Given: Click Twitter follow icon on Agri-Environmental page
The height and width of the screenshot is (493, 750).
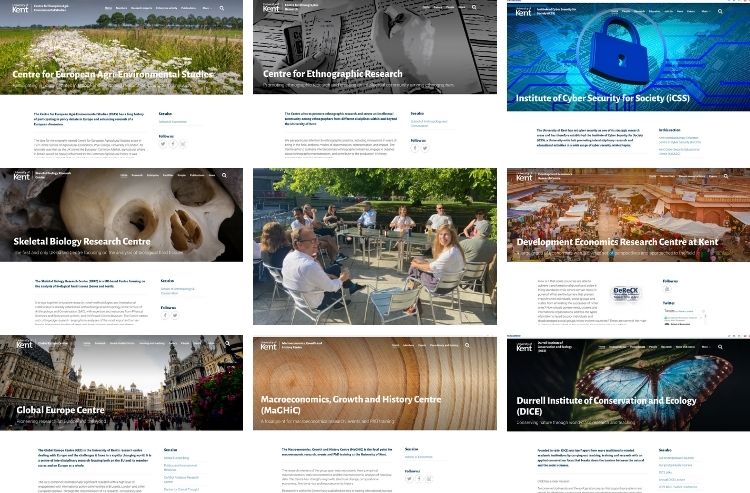Looking at the screenshot, I should [x=163, y=144].
